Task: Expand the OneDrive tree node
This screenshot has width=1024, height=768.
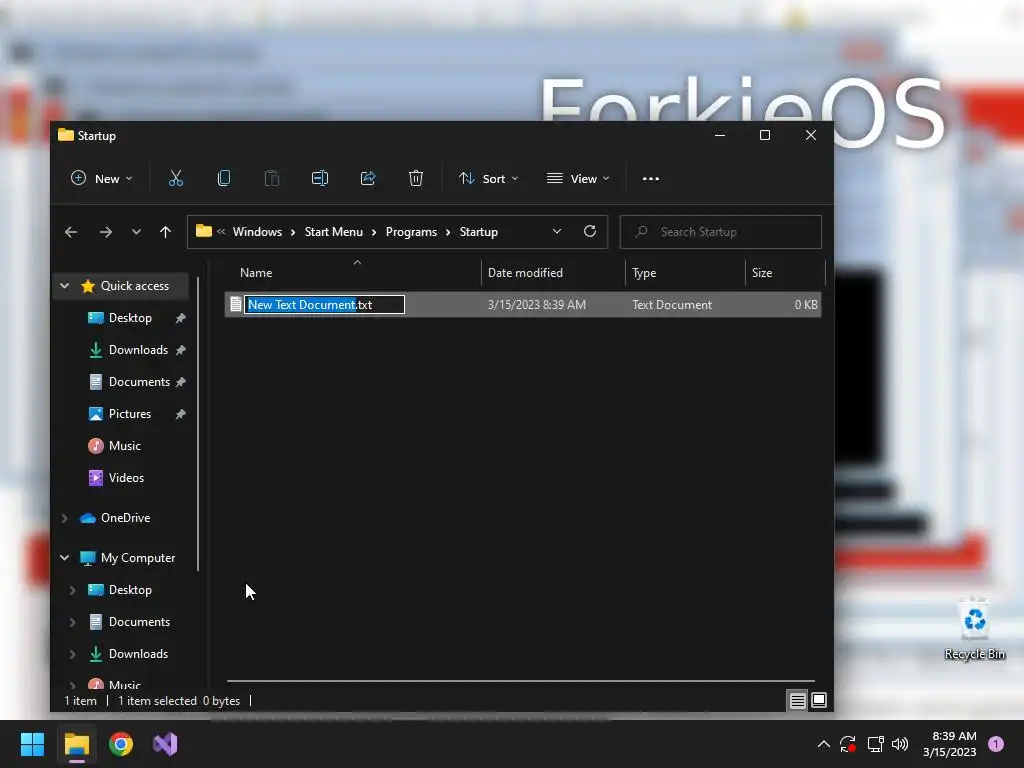Action: tap(65, 518)
